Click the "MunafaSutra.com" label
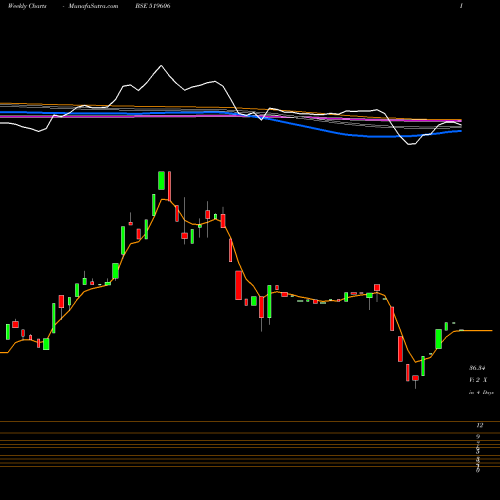 click(x=93, y=6)
